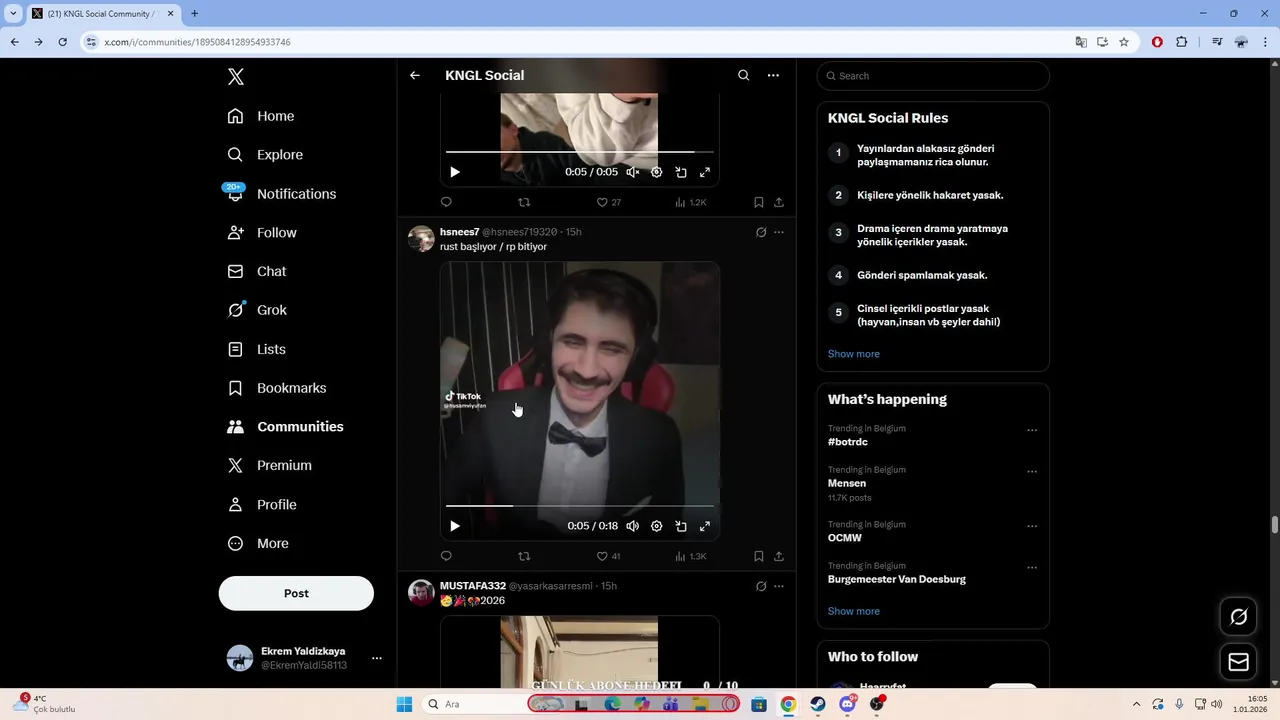Play the top 0:05 video

click(455, 172)
